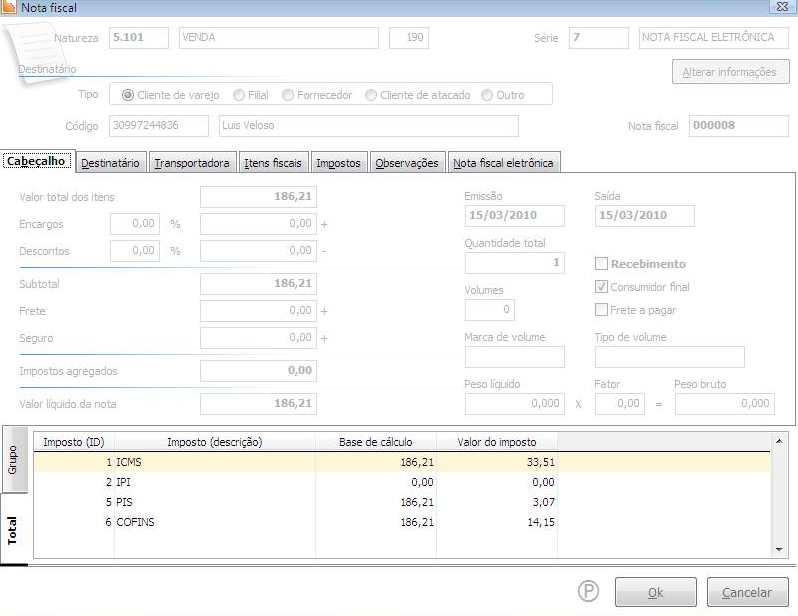Click the circled P icon beside Ok
Viewport: 798px width, 616px height.
click(x=588, y=592)
